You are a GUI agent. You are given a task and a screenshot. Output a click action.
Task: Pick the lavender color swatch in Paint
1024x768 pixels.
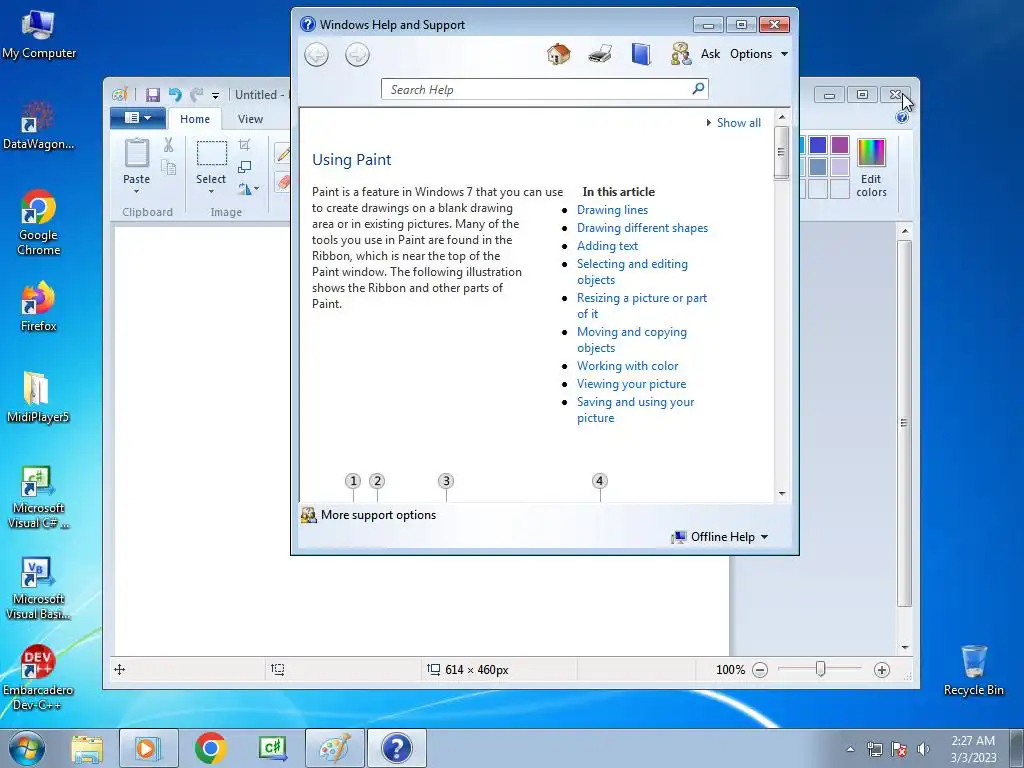coord(840,167)
